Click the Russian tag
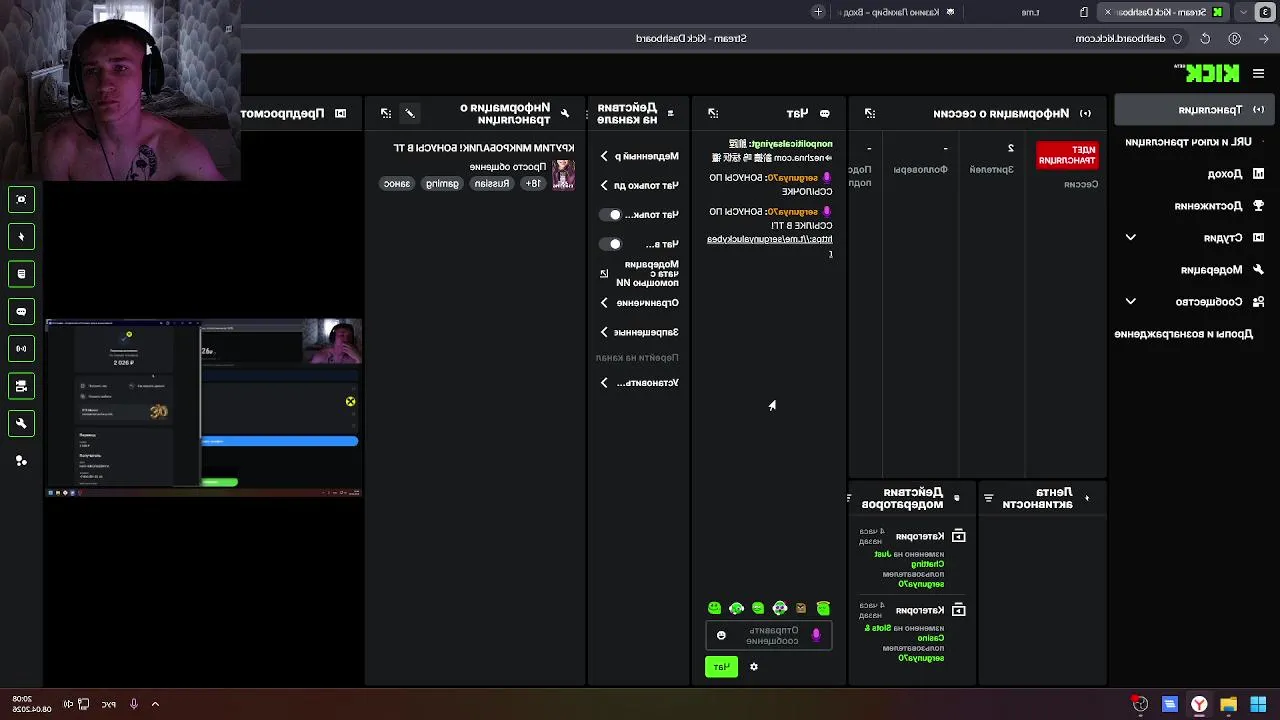This screenshot has height=720, width=1280. [x=491, y=184]
